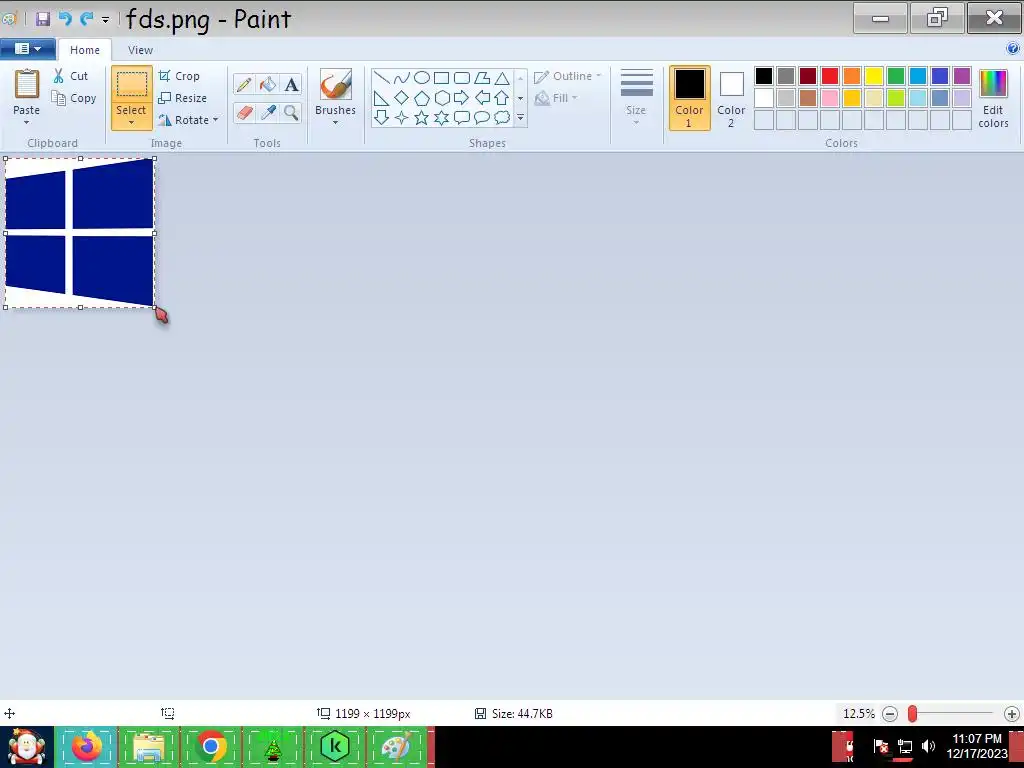Choose the Rounded rectangular callout shape
The image size is (1024, 768).
click(462, 118)
